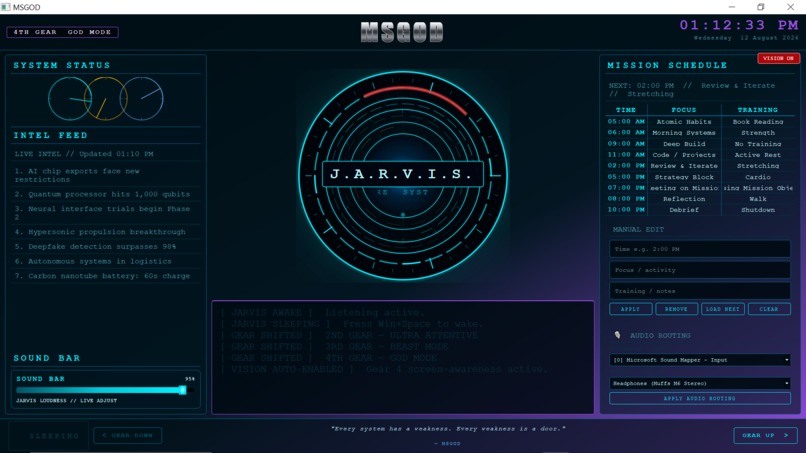This screenshot has height=453, width=806.
Task: Click the microphone icon beside Audio Routing
Action: pyautogui.click(x=617, y=335)
